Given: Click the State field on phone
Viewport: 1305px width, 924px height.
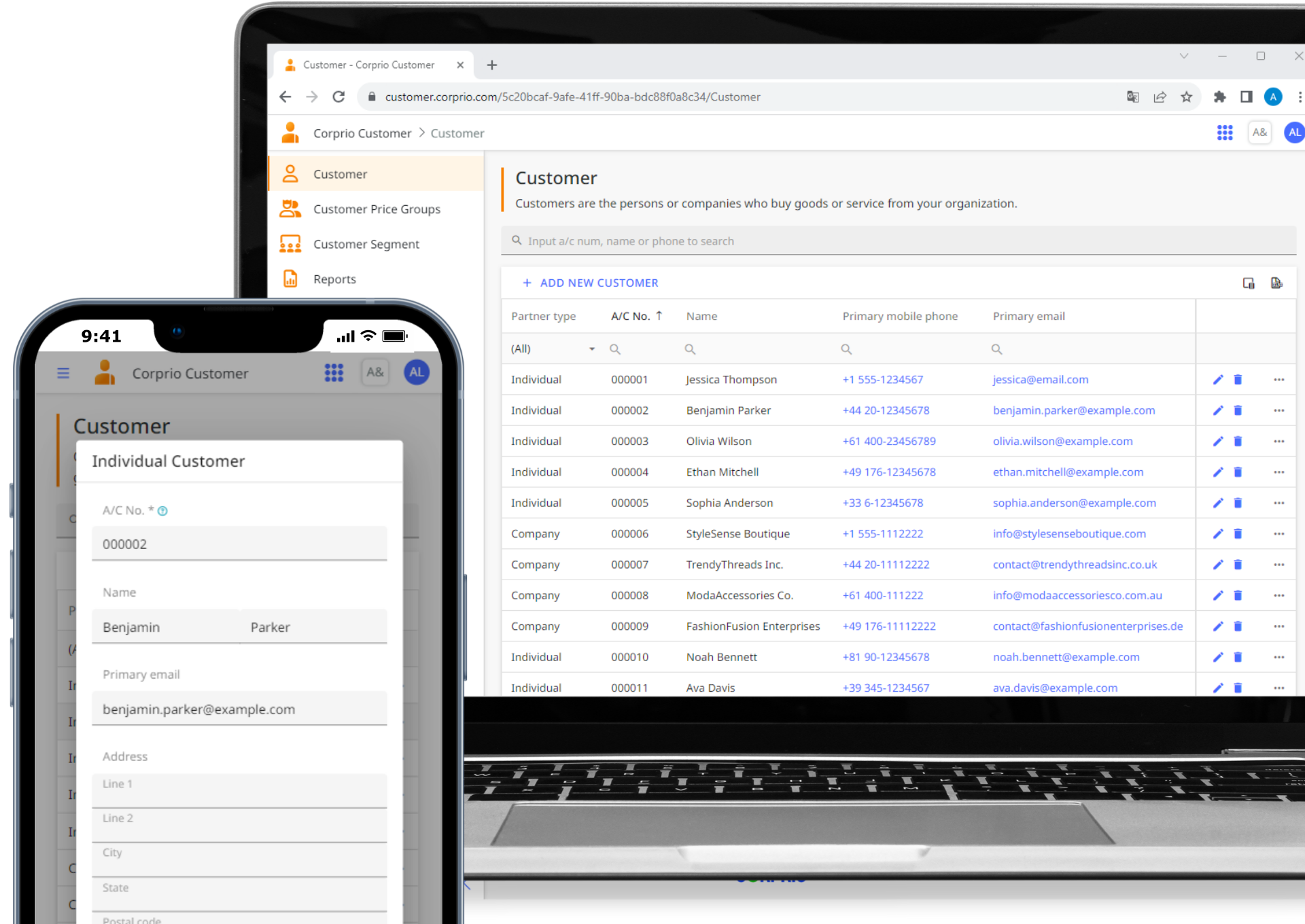Looking at the screenshot, I should 239,895.
